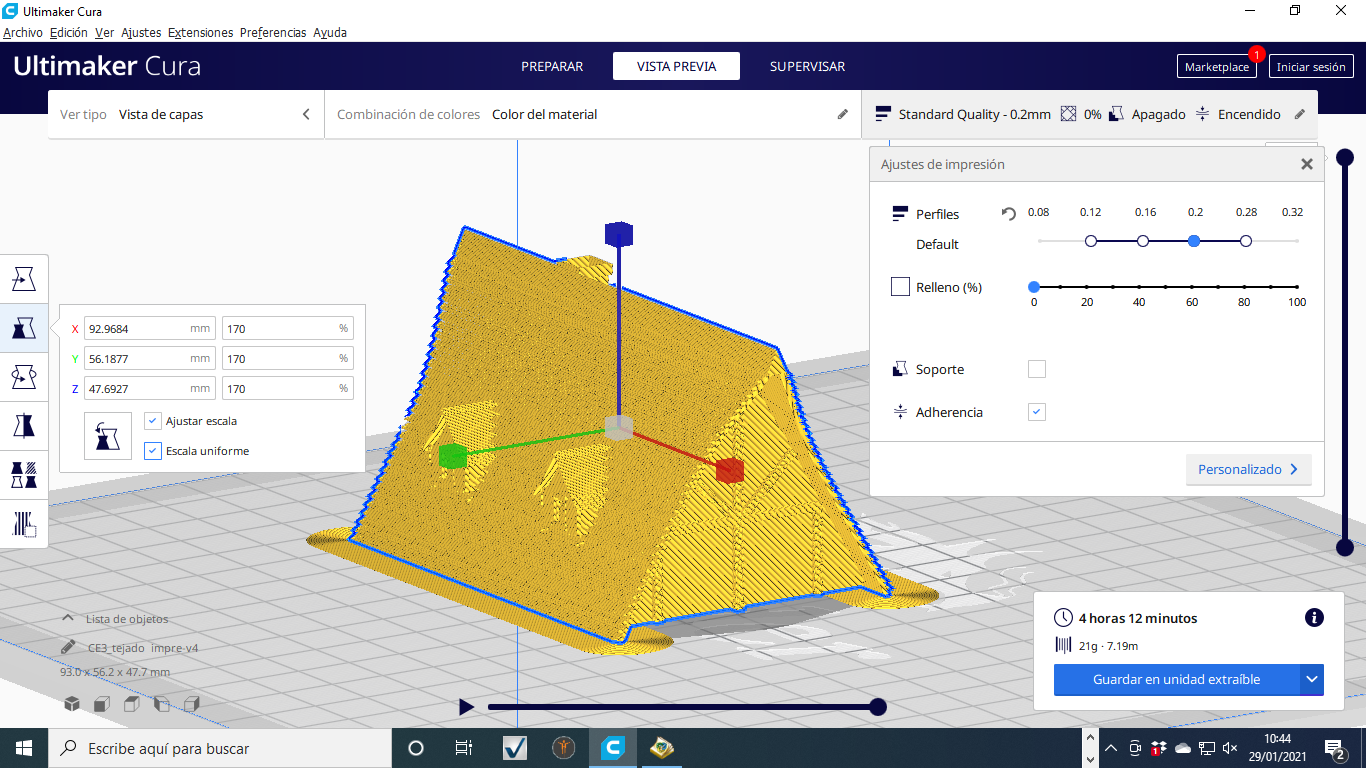Click the pencil icon for color scheme settings
Viewport: 1366px width, 768px height.
843,114
